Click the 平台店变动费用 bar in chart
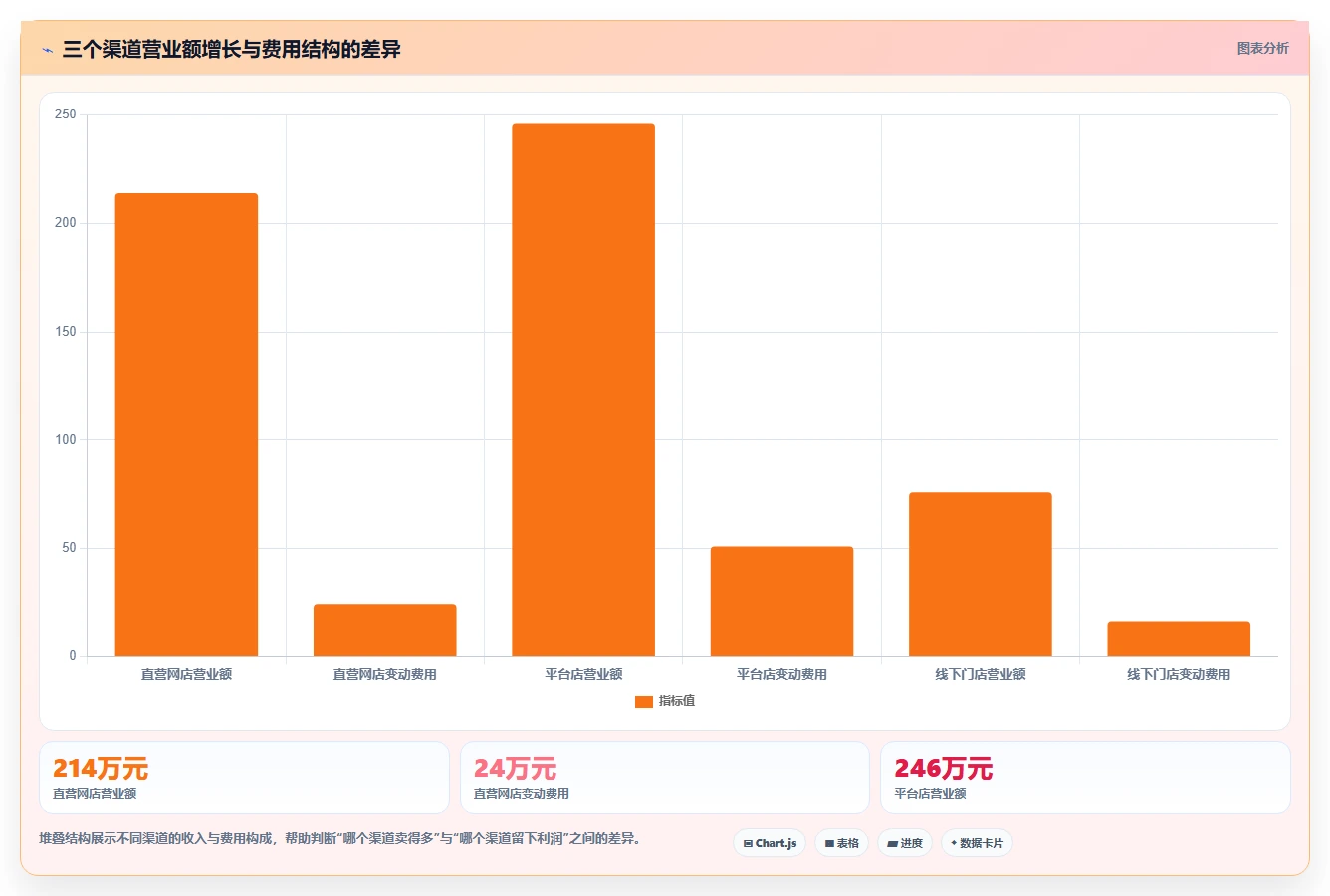1330x896 pixels. click(x=781, y=601)
